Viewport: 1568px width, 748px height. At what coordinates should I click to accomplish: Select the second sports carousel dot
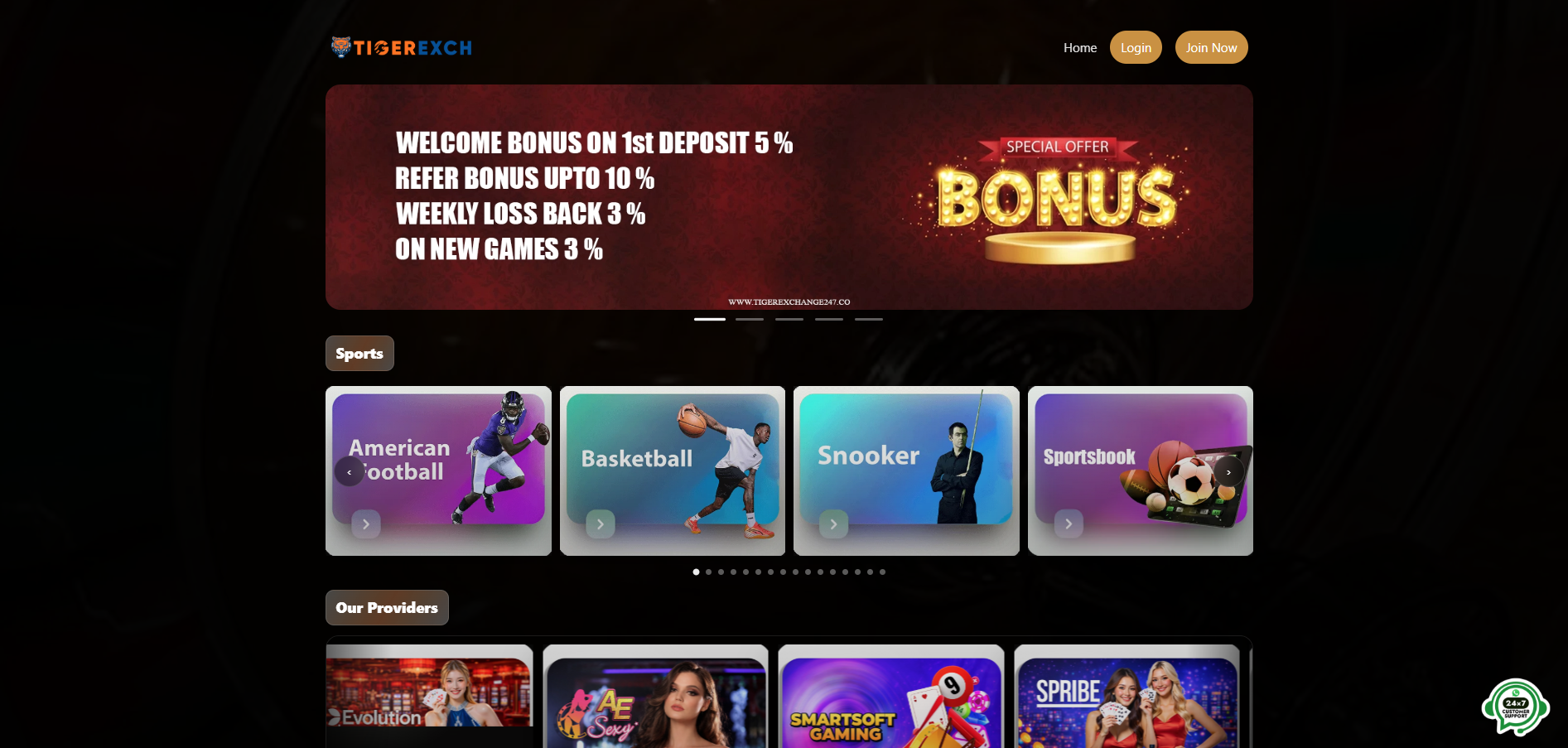click(708, 572)
